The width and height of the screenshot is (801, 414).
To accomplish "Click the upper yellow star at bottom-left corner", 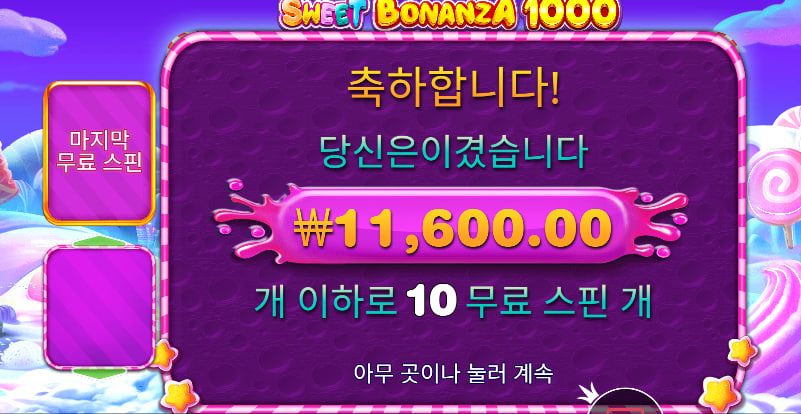I will (x=164, y=355).
